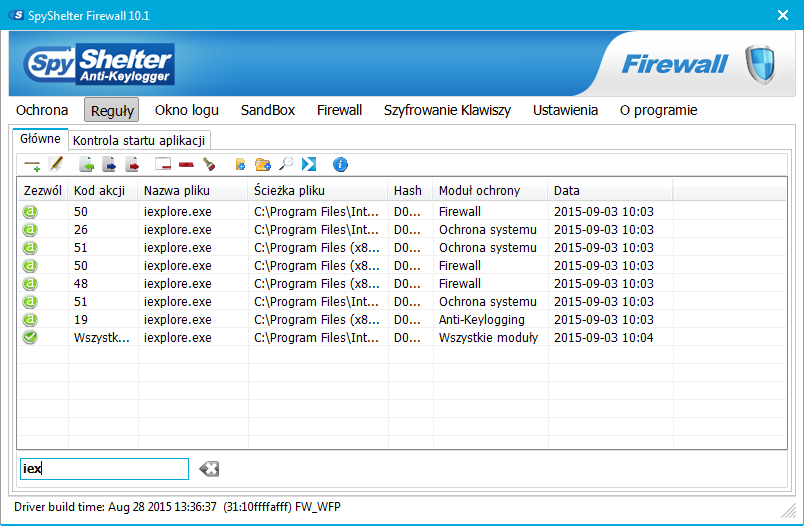This screenshot has height=526, width=804.
Task: Click the export rules icon with blue arrow
Action: tap(109, 165)
